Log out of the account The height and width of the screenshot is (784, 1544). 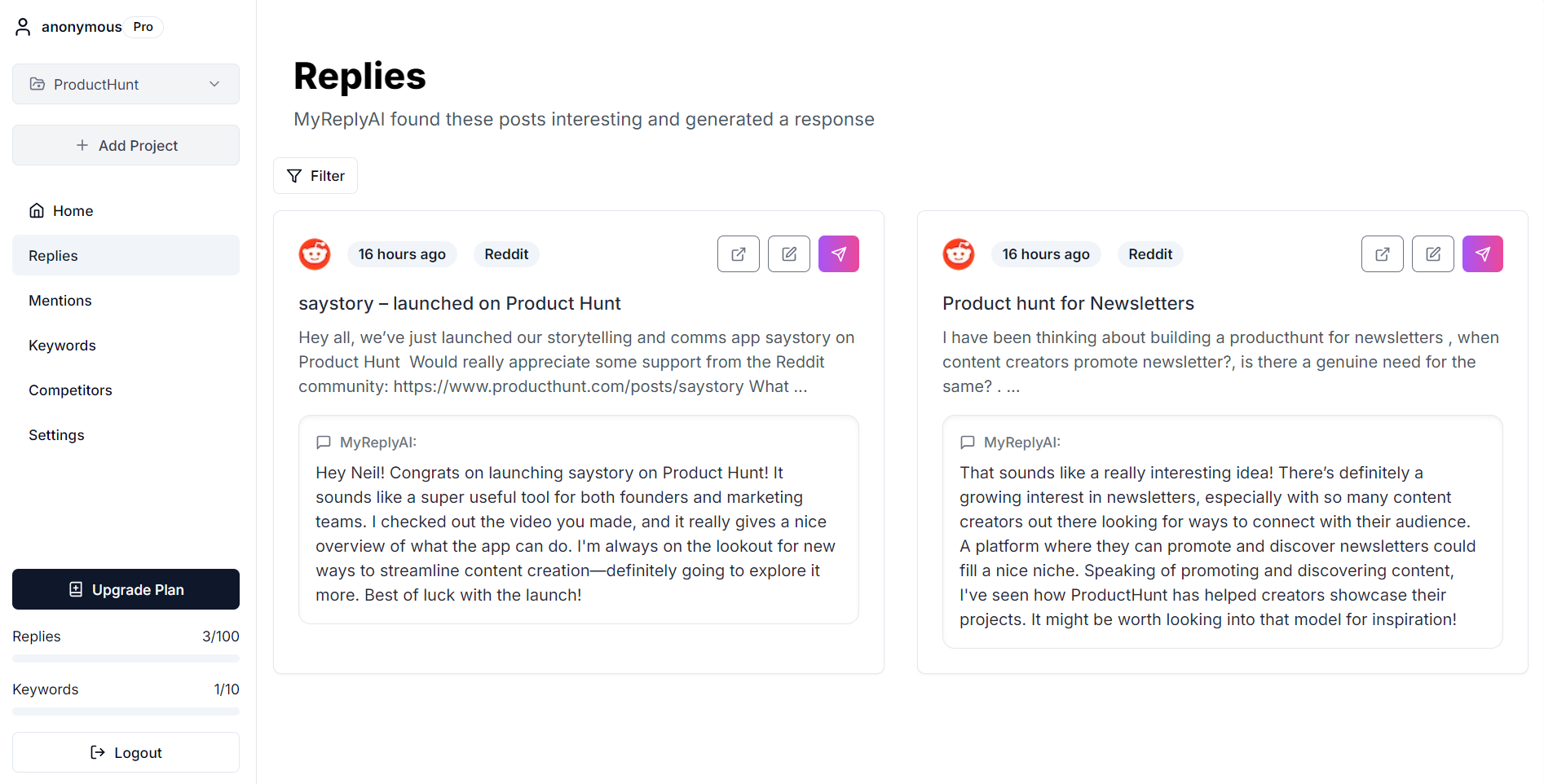click(x=126, y=752)
